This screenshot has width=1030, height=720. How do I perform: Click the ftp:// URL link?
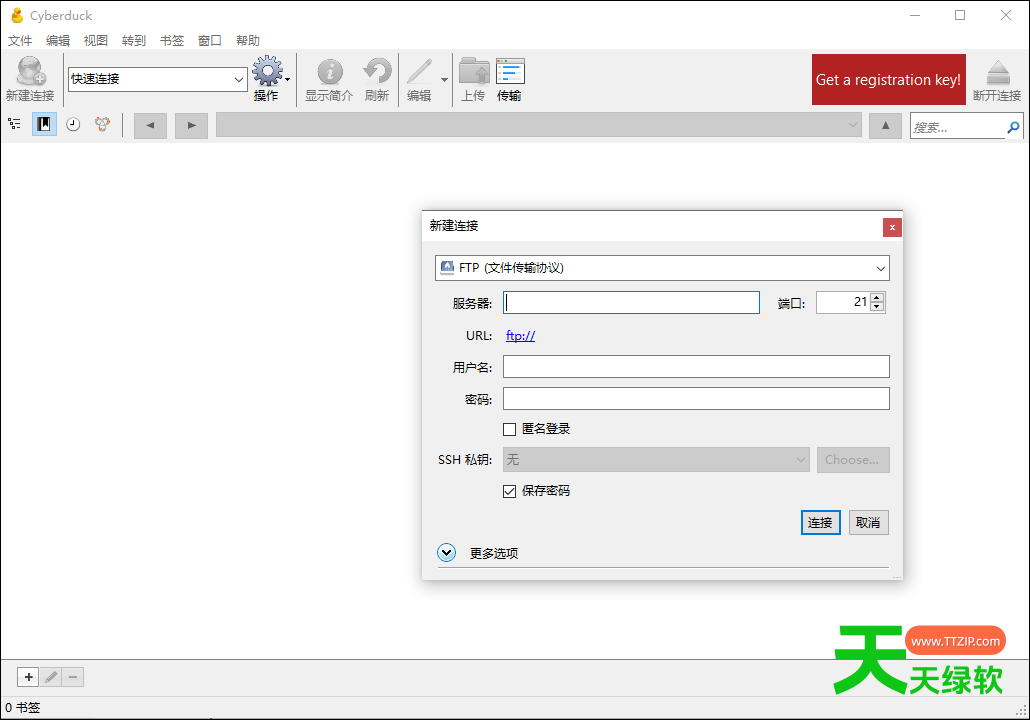(520, 336)
